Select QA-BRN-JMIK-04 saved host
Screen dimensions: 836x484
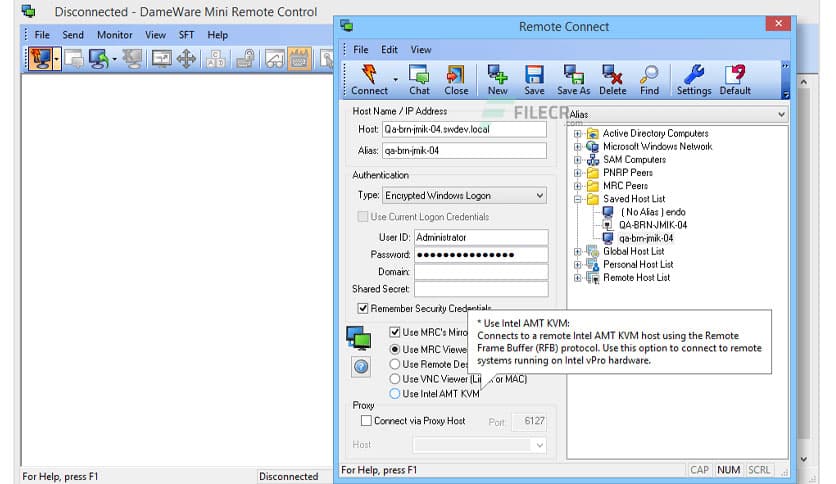(653, 225)
